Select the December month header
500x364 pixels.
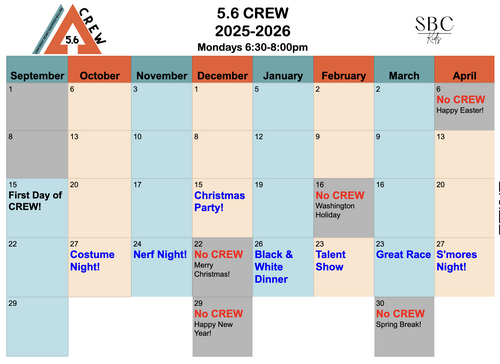tap(222, 69)
